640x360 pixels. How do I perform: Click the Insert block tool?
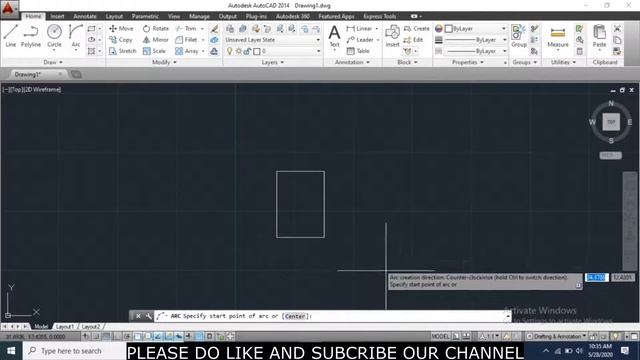(x=392, y=36)
